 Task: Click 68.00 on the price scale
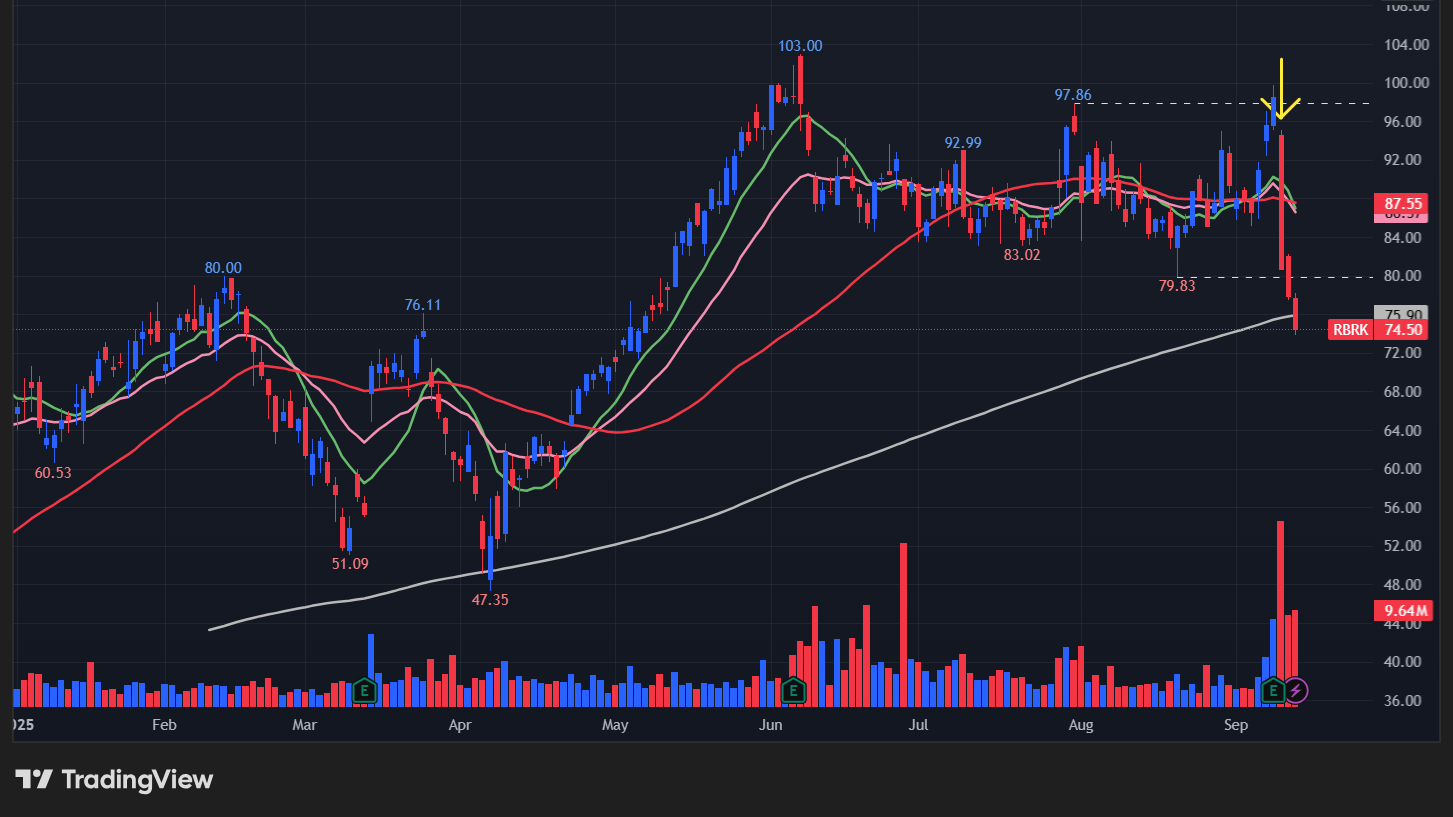click(1405, 392)
